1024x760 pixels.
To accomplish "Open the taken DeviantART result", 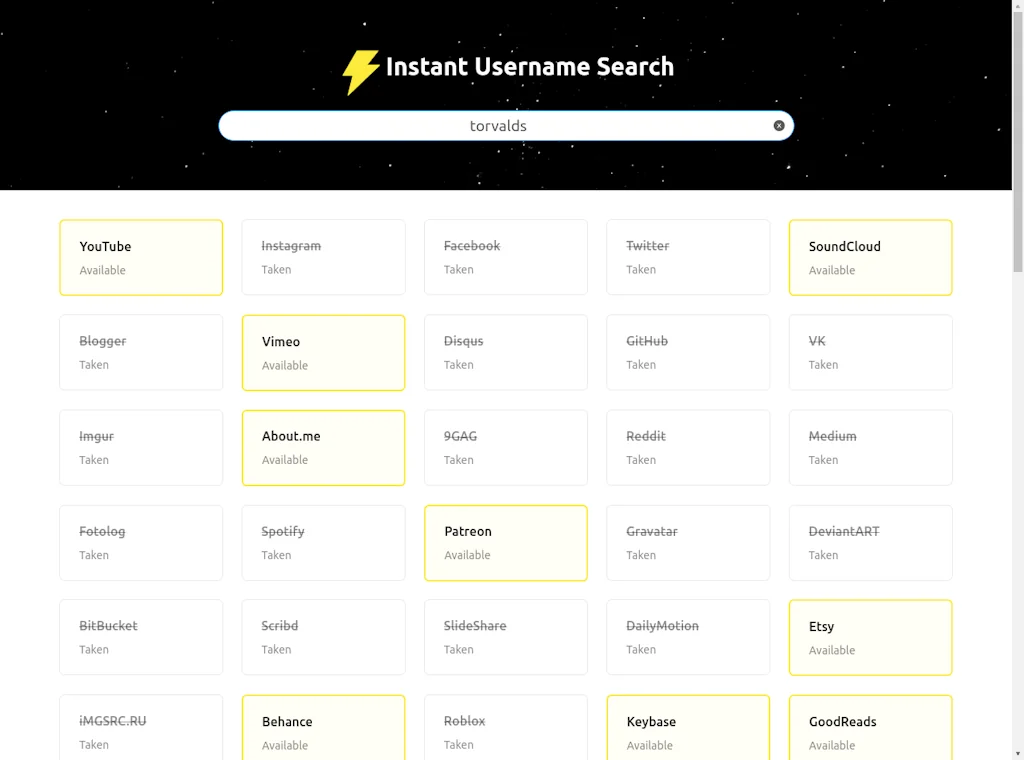I will point(870,542).
